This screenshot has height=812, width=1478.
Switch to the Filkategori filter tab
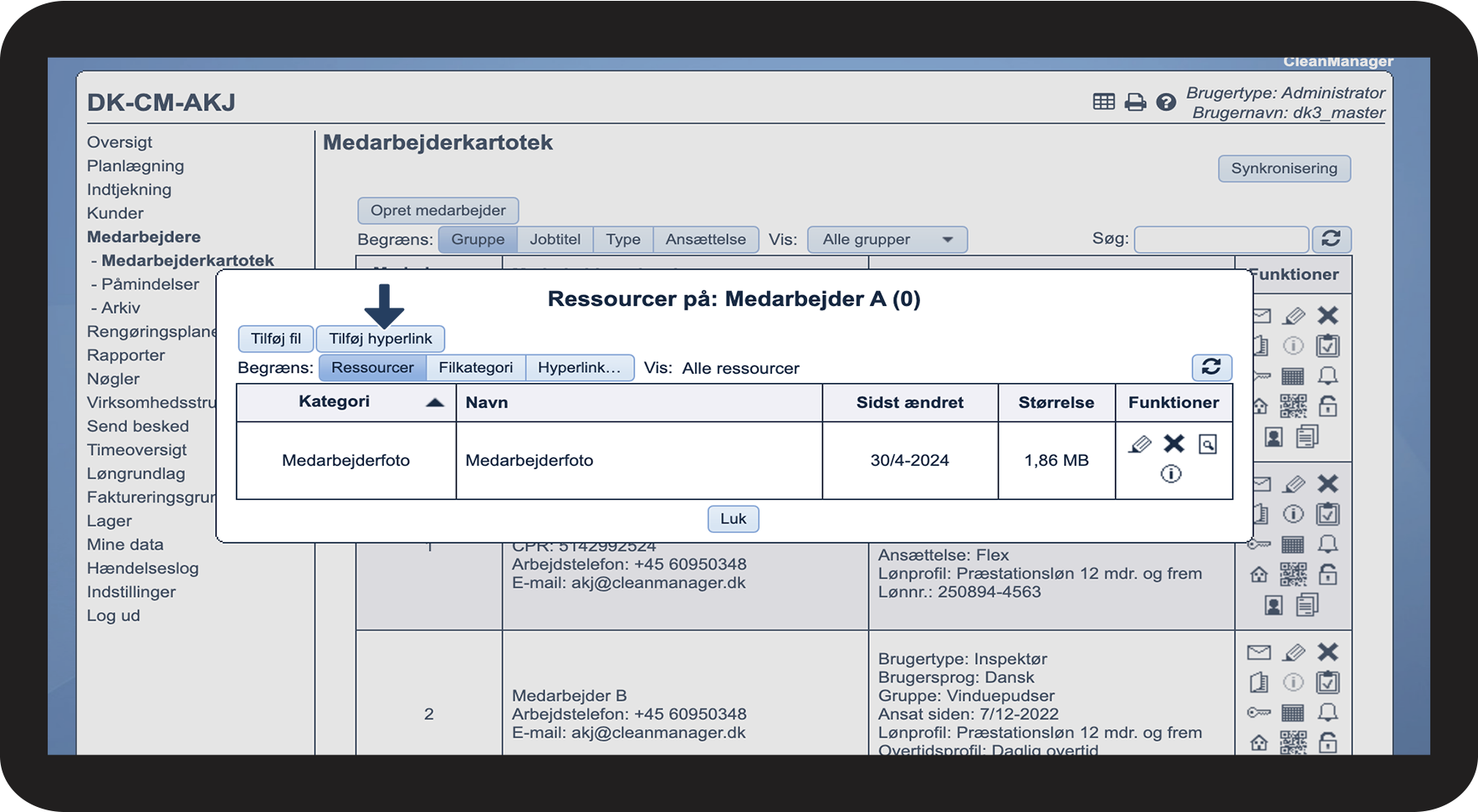coord(475,368)
